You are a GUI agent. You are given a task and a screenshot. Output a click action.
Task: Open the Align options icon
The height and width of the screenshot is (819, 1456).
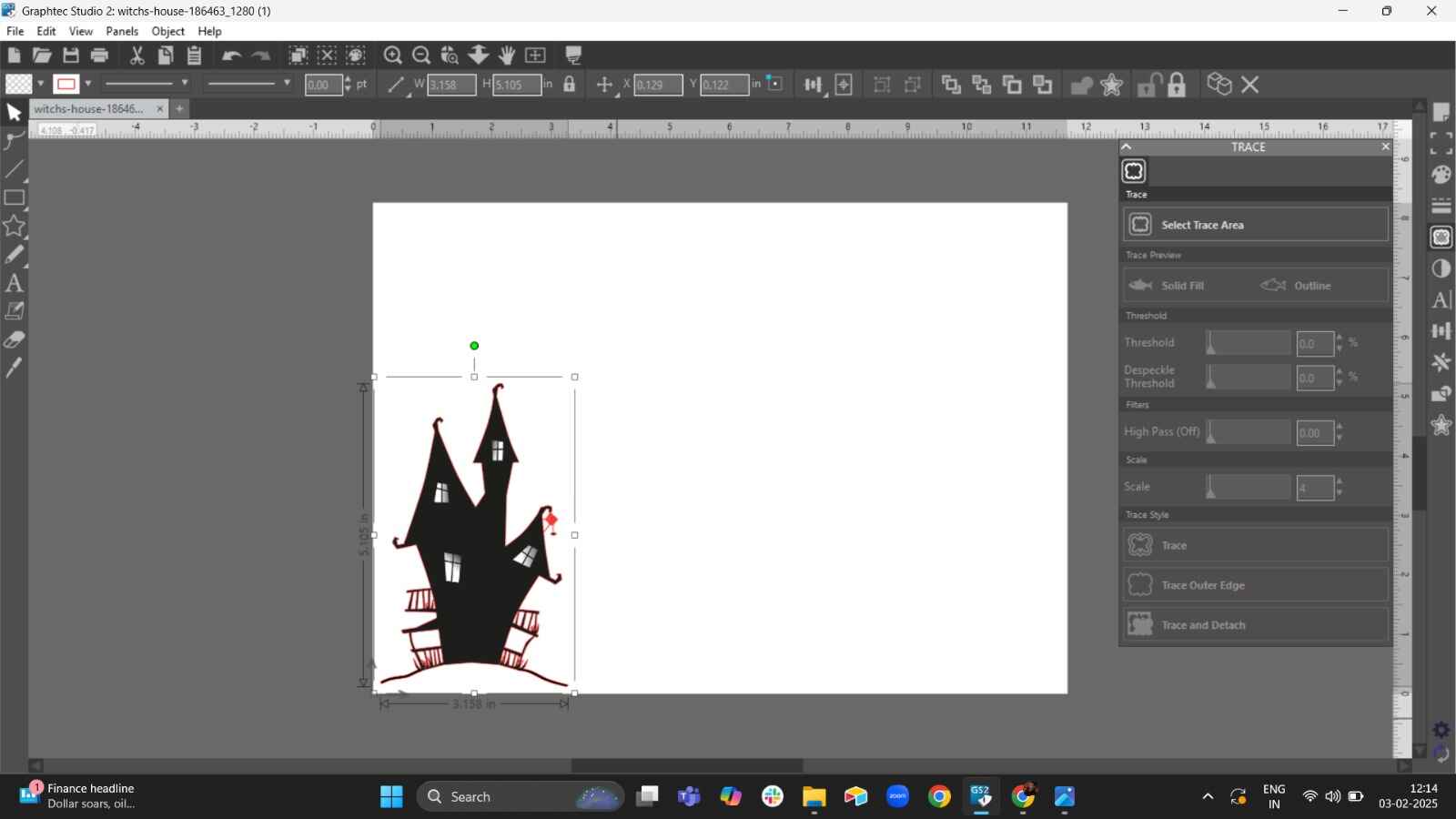[x=813, y=85]
